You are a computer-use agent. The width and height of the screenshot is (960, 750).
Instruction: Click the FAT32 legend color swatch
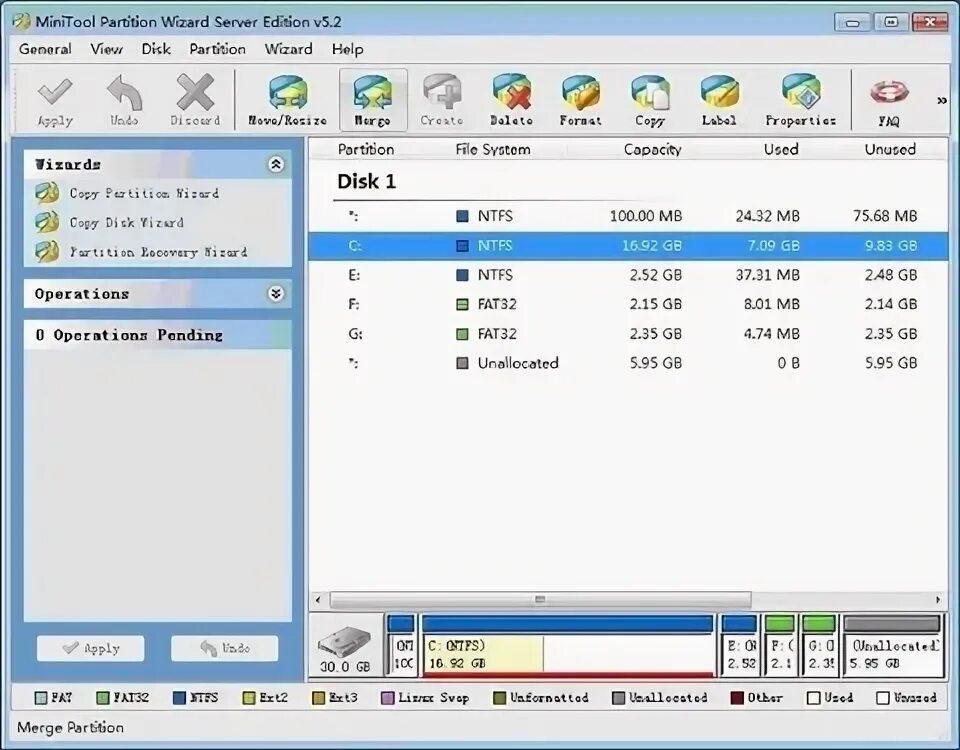103,698
